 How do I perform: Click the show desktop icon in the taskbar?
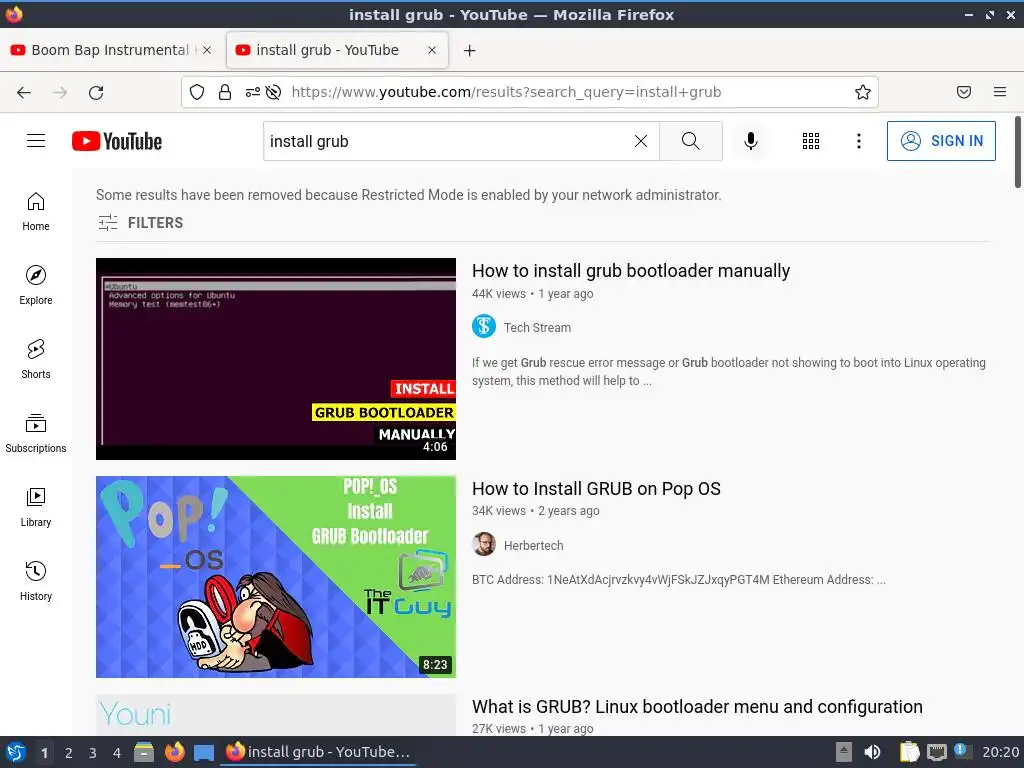click(204, 753)
